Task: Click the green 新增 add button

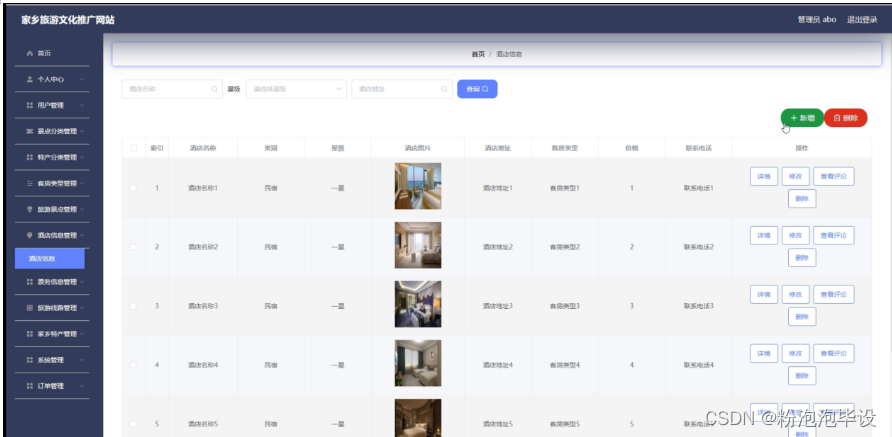Action: 802,118
